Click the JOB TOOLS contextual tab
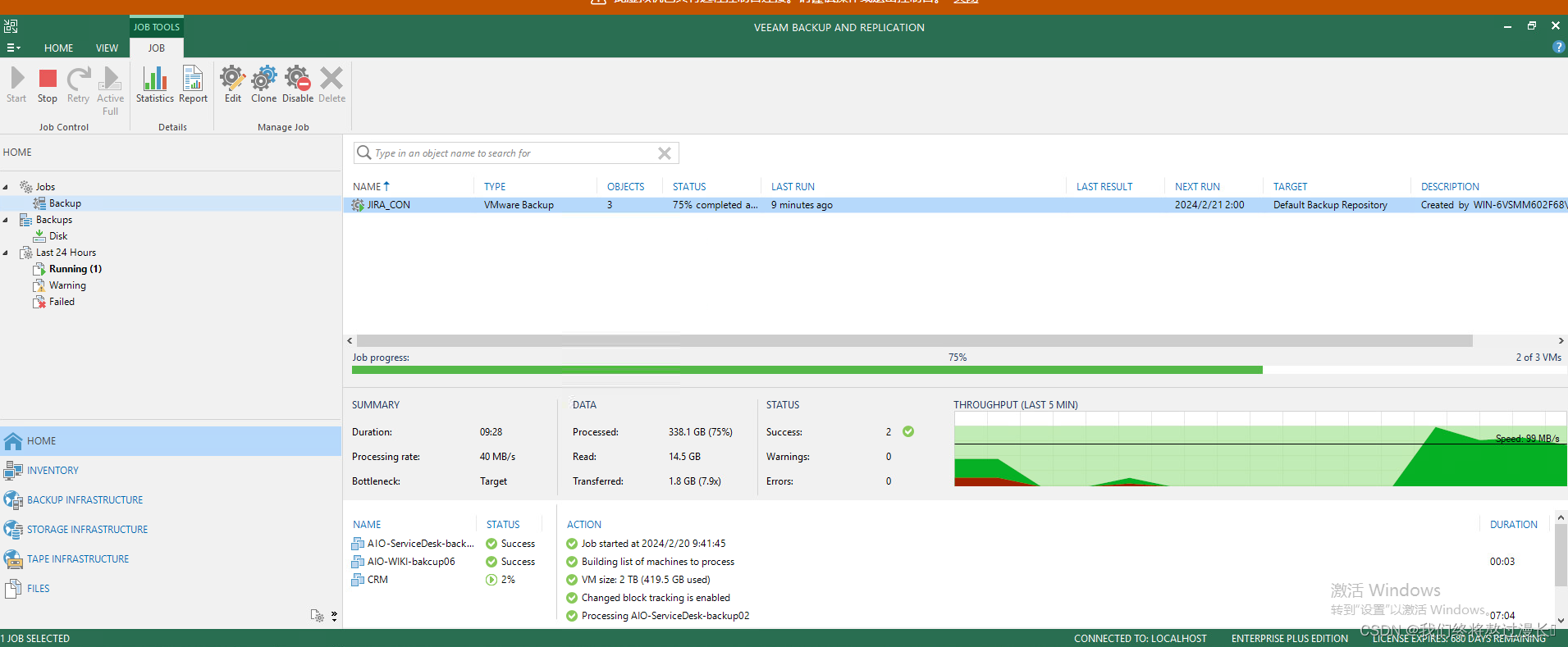The image size is (1568, 647). click(x=156, y=27)
